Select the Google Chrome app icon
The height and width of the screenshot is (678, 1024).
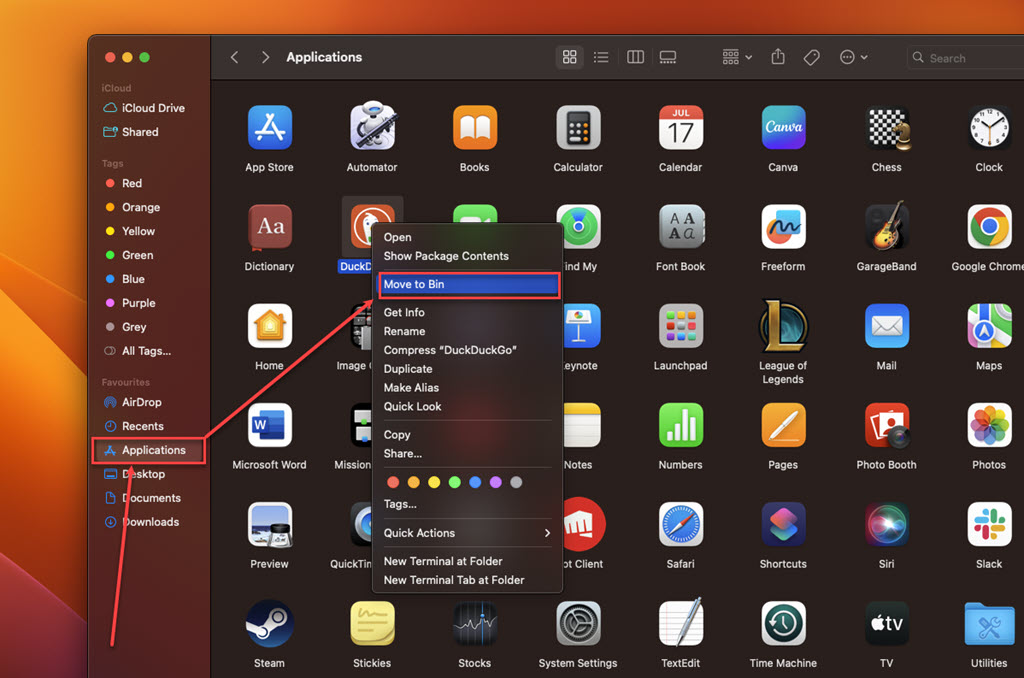coord(989,227)
